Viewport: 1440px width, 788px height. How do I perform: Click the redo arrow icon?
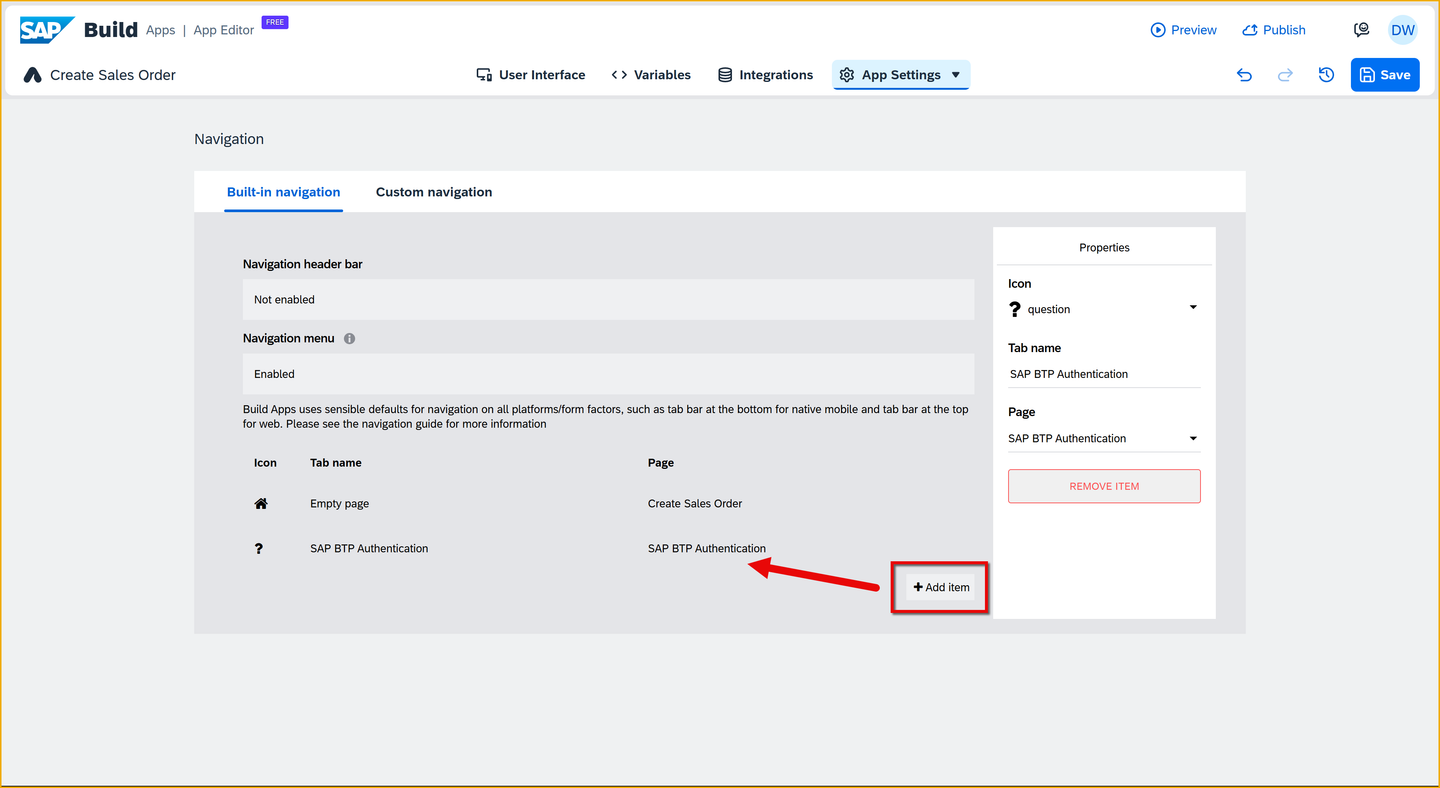click(x=1285, y=75)
